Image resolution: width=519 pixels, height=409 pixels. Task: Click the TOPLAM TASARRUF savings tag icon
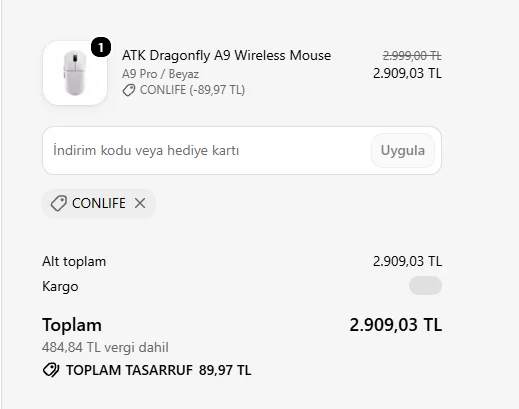[51, 370]
